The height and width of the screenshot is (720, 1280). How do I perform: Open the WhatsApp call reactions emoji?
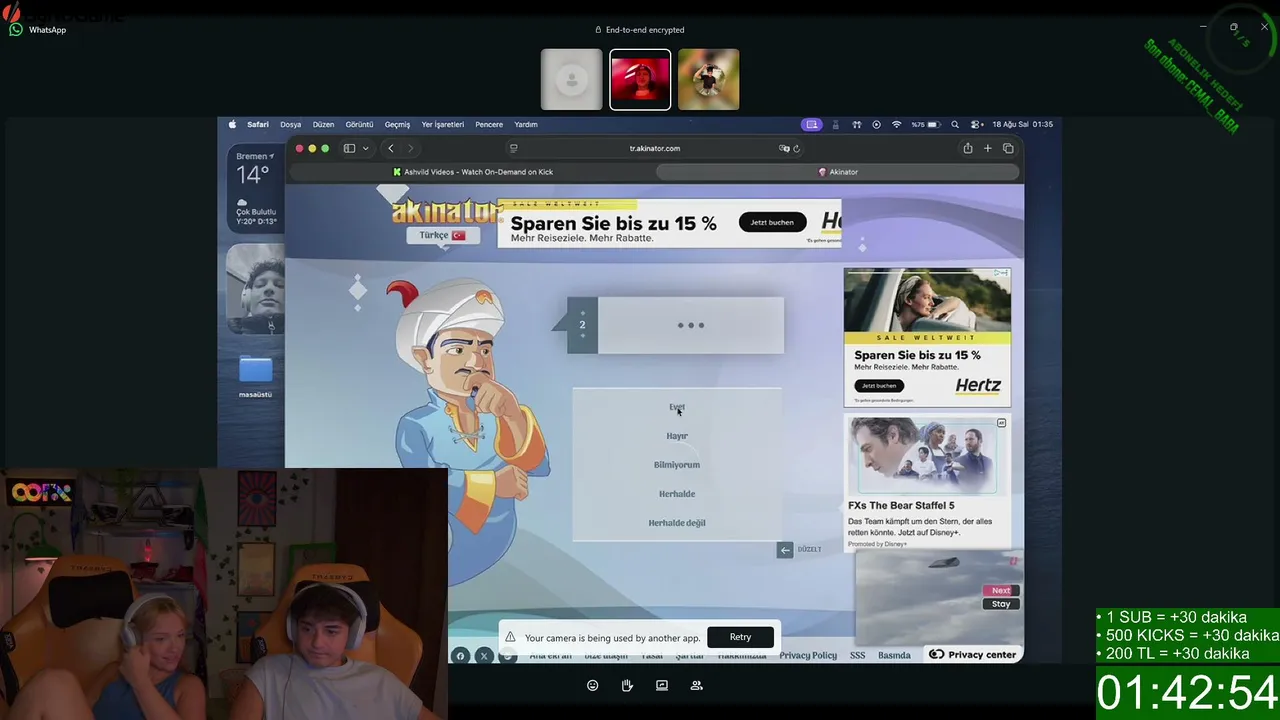tap(593, 685)
